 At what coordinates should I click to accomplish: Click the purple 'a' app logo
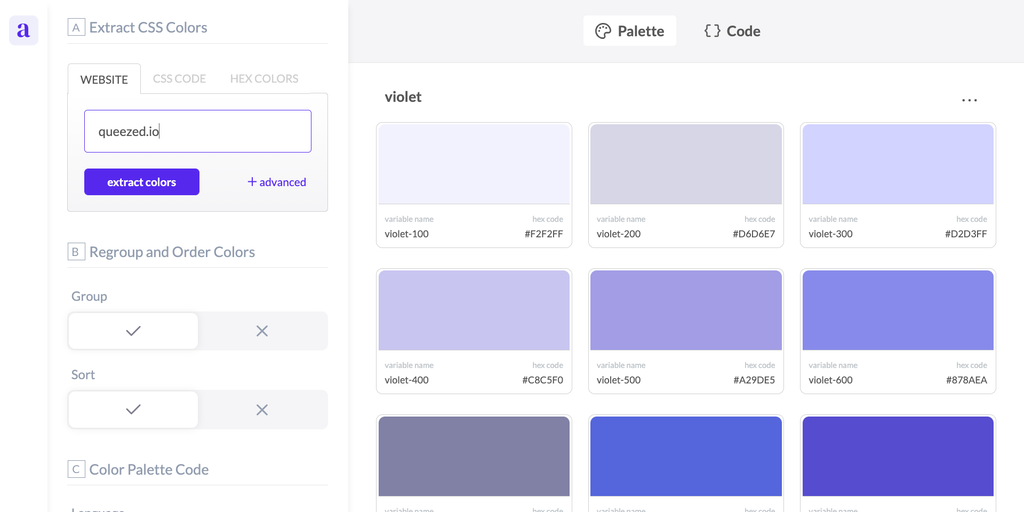(23, 31)
